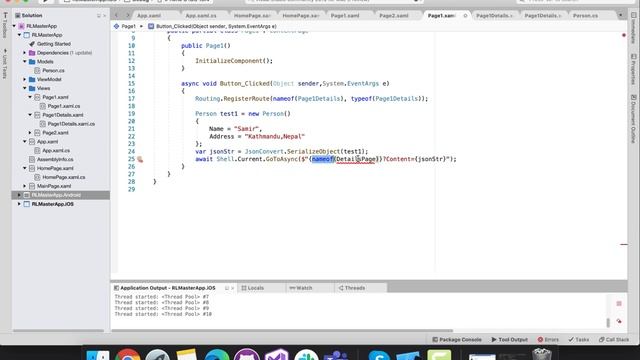This screenshot has width=640, height=360.
Task: Open the Tasks pad
Action: [x=579, y=340]
